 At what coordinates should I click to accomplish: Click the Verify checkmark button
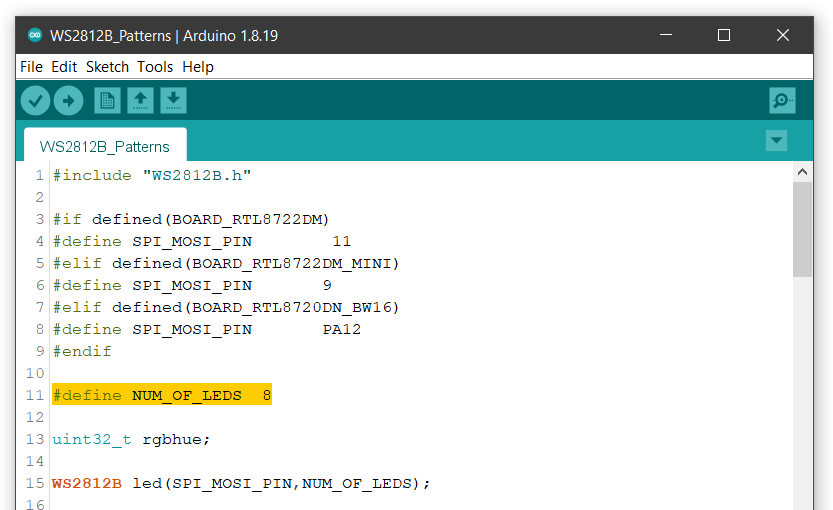tap(36, 100)
